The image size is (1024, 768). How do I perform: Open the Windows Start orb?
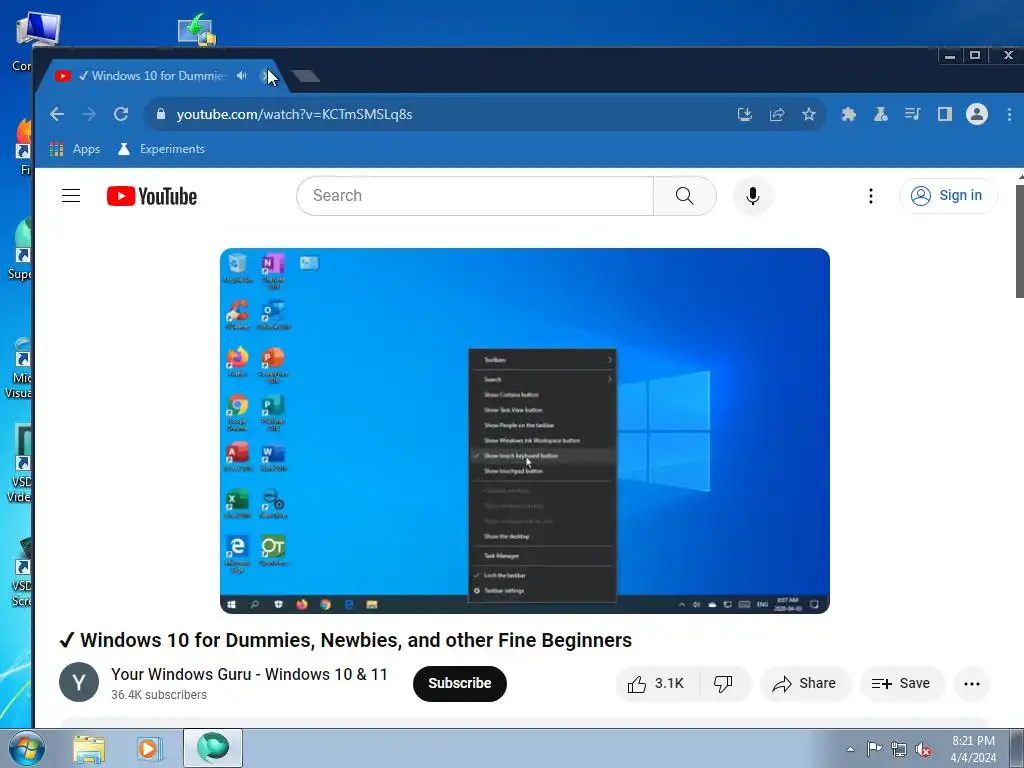click(27, 748)
